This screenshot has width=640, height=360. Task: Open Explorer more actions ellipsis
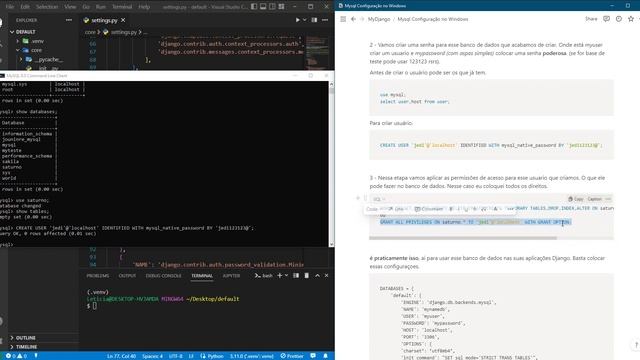pos(69,20)
